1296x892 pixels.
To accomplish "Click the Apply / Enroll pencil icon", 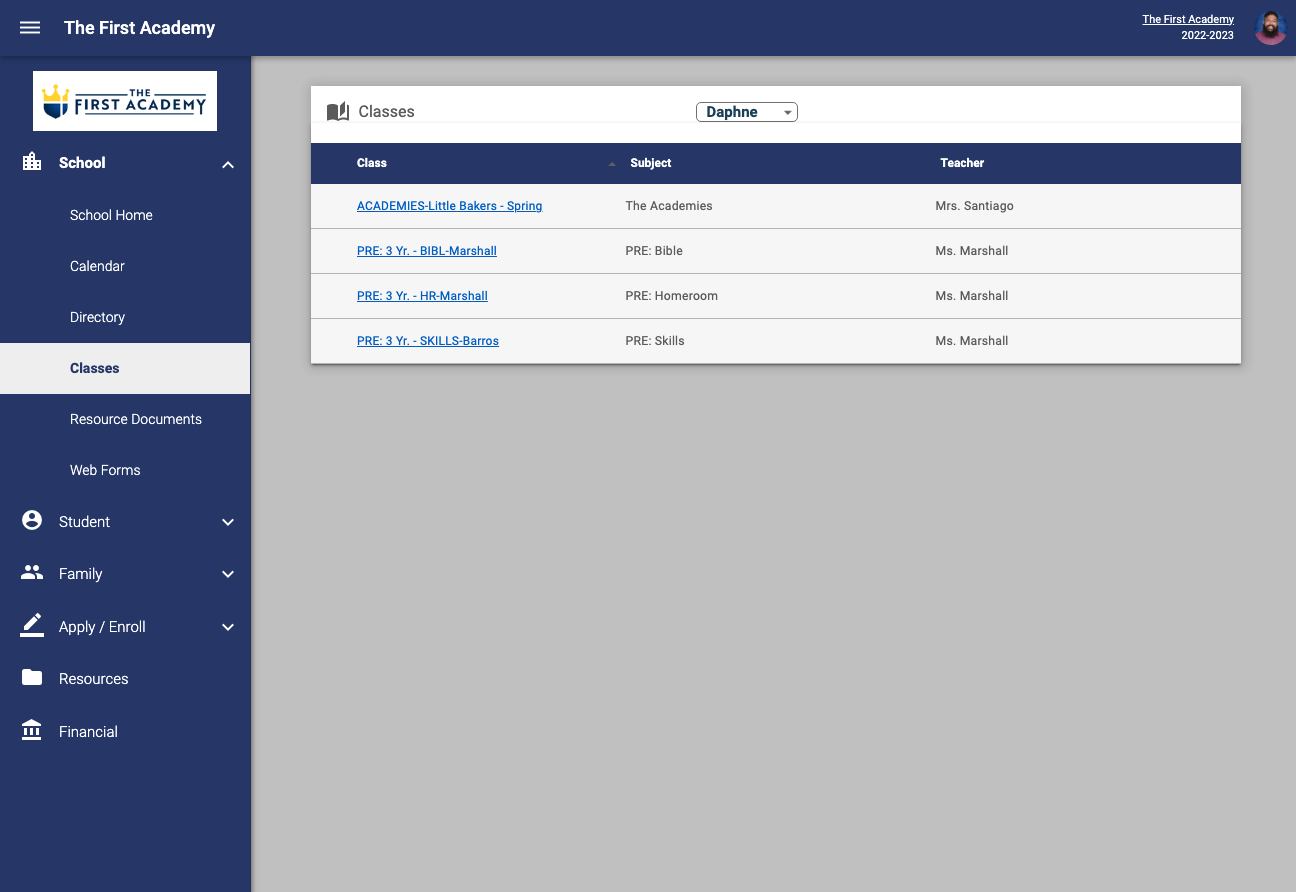I will [x=32, y=625].
